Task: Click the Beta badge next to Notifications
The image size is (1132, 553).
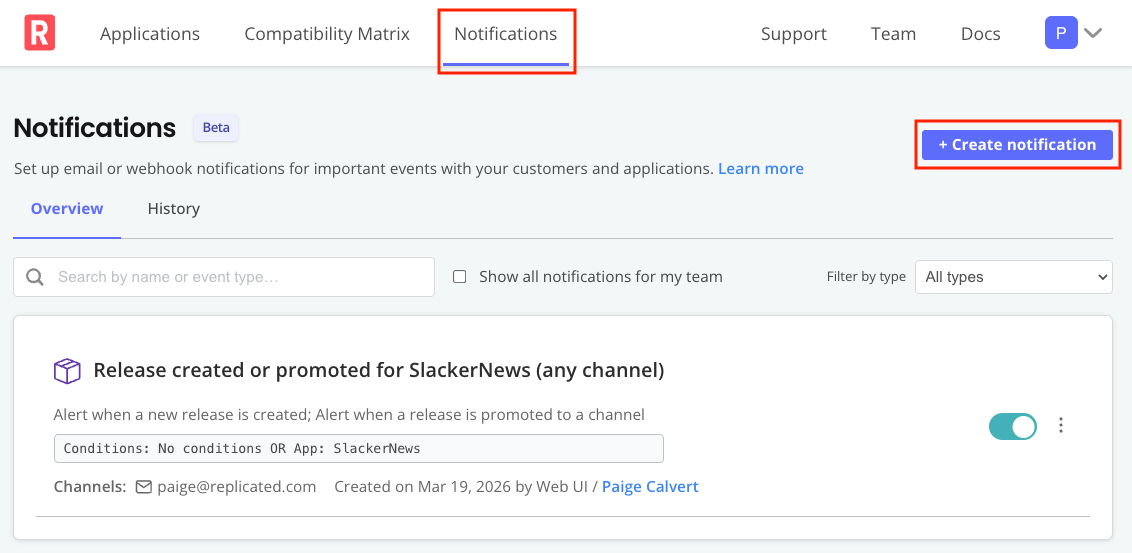Action: coord(216,128)
